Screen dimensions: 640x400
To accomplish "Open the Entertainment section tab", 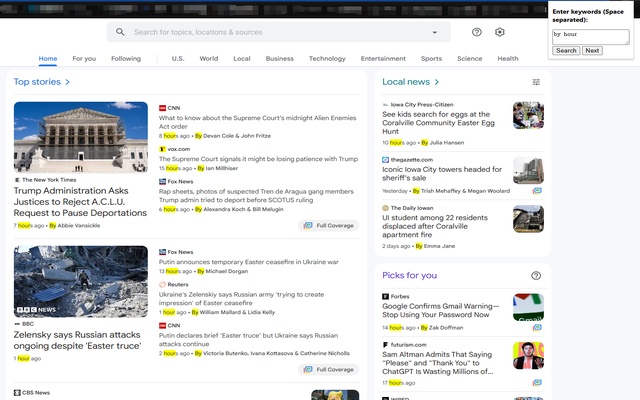I will click(x=383, y=58).
